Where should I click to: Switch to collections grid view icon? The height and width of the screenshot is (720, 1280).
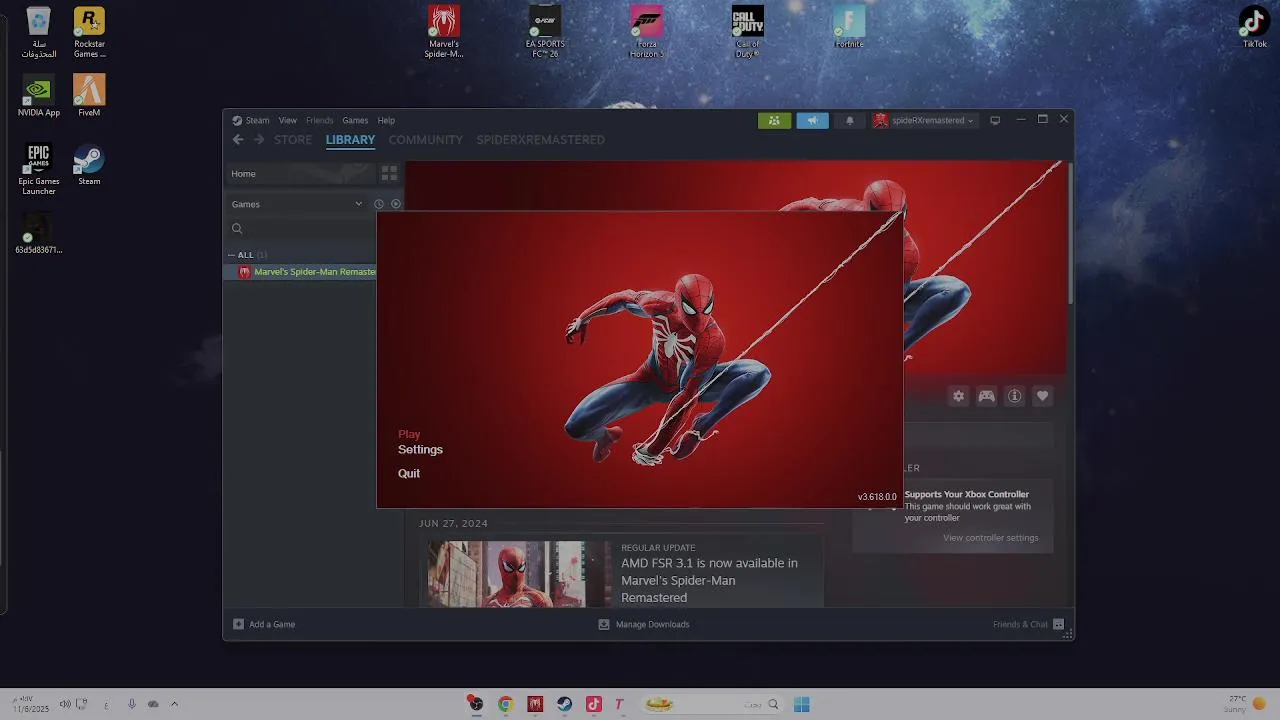[389, 174]
